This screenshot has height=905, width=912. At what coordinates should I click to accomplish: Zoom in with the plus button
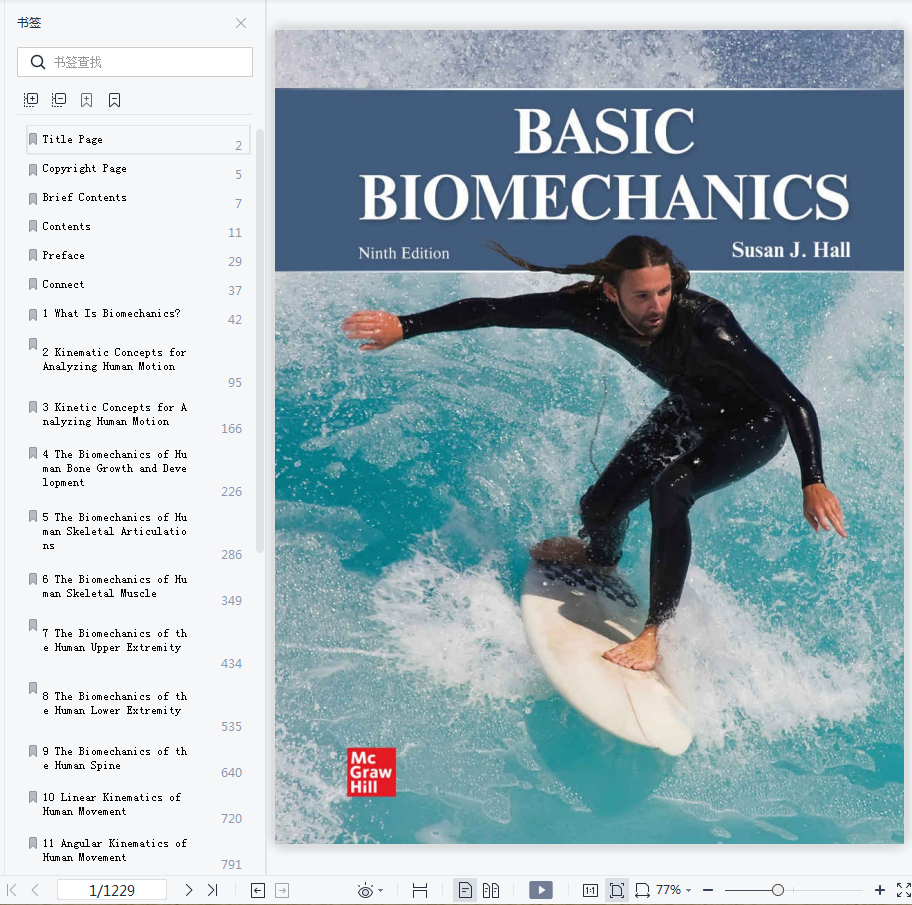tap(880, 890)
